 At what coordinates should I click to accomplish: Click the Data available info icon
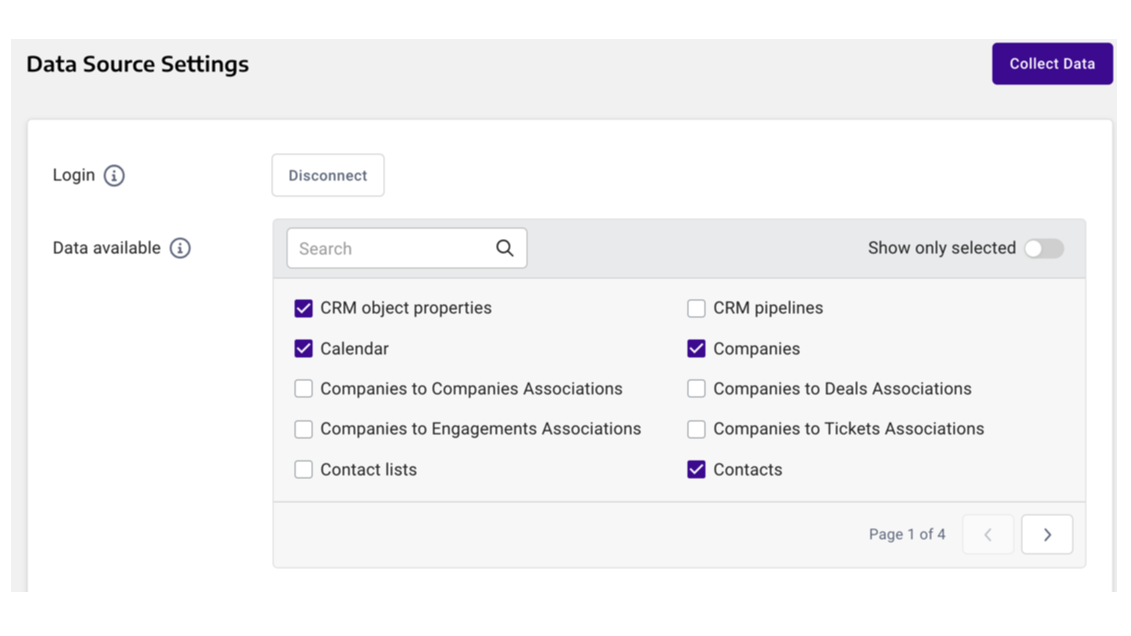(180, 248)
